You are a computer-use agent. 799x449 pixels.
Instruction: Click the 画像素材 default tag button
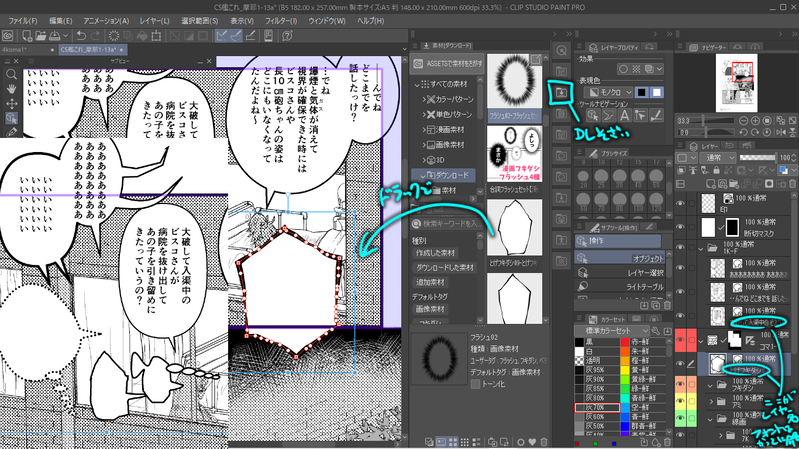(430, 309)
